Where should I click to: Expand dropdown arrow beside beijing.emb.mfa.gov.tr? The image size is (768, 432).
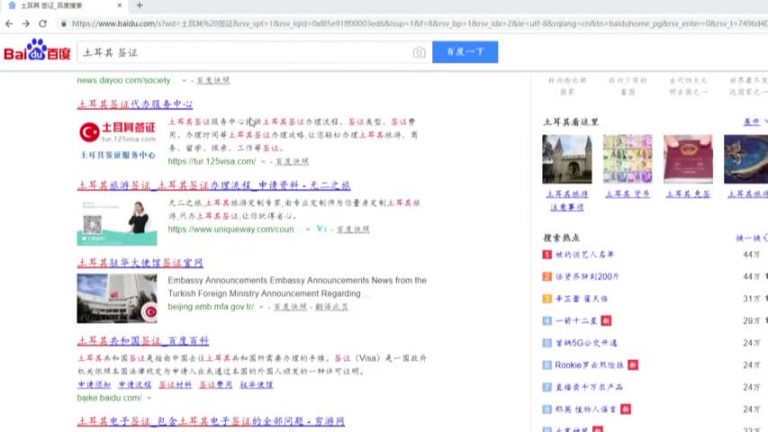[x=261, y=307]
